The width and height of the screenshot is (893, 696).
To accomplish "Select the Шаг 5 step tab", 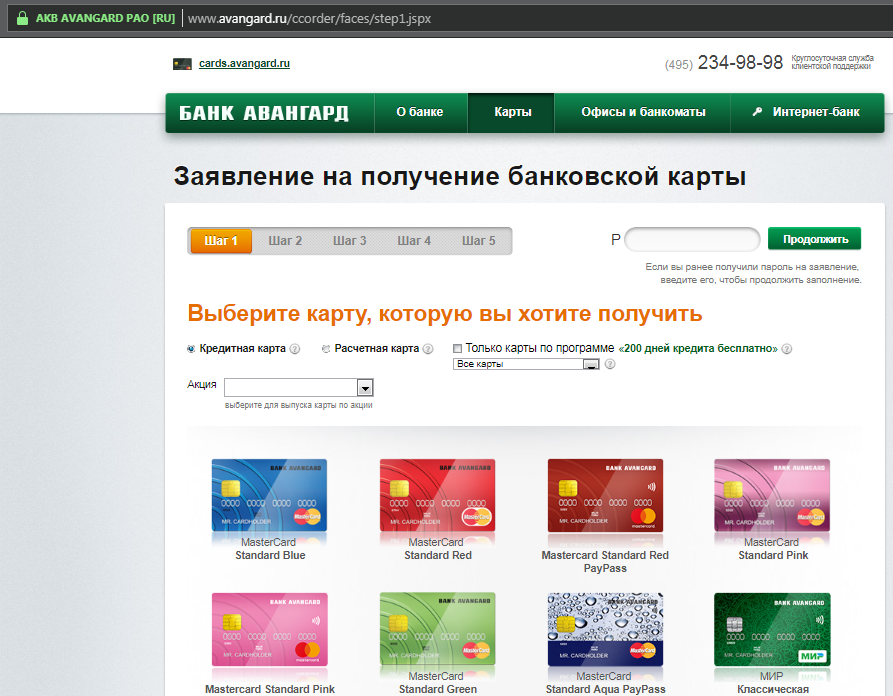I will [478, 241].
